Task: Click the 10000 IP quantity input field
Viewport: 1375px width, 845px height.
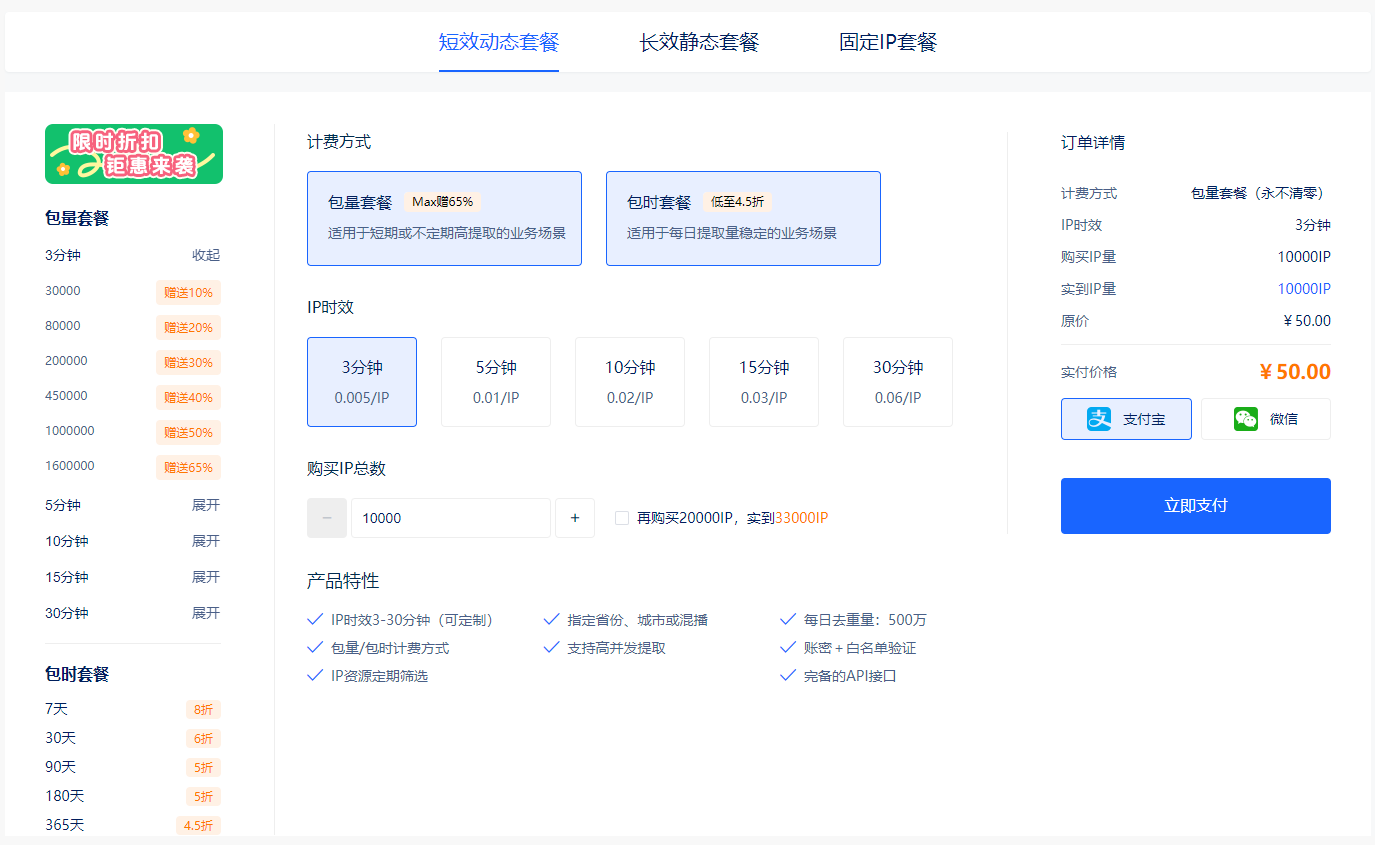Action: point(450,517)
